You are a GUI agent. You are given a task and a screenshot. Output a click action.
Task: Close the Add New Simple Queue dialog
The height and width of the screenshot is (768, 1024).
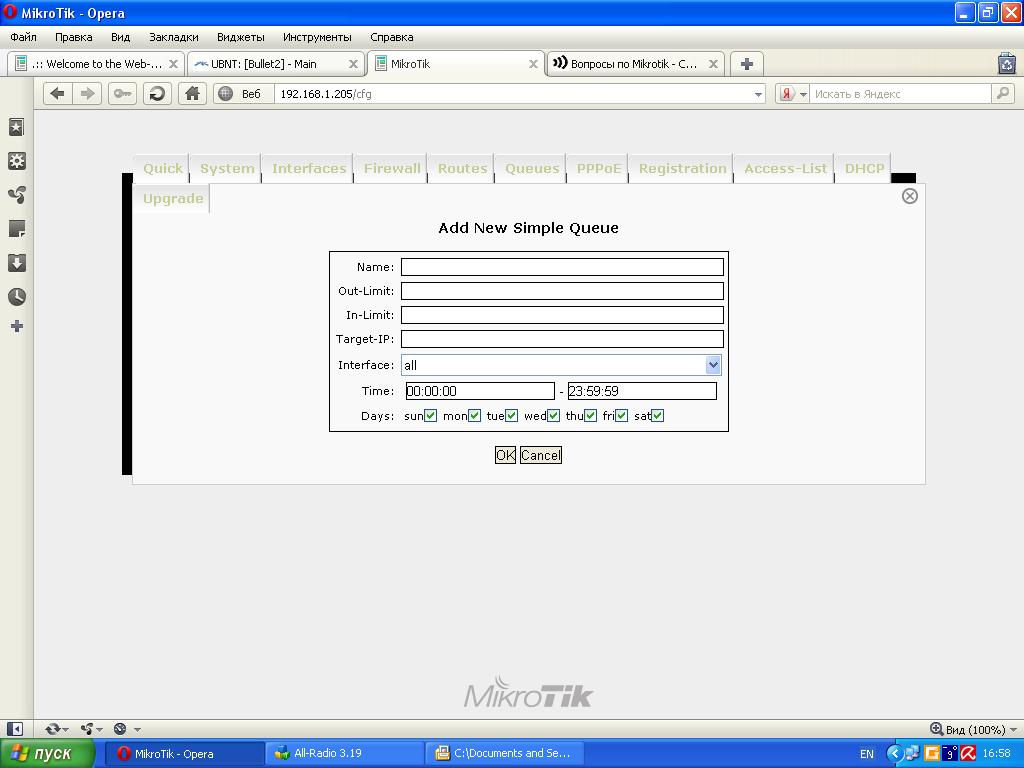[910, 196]
